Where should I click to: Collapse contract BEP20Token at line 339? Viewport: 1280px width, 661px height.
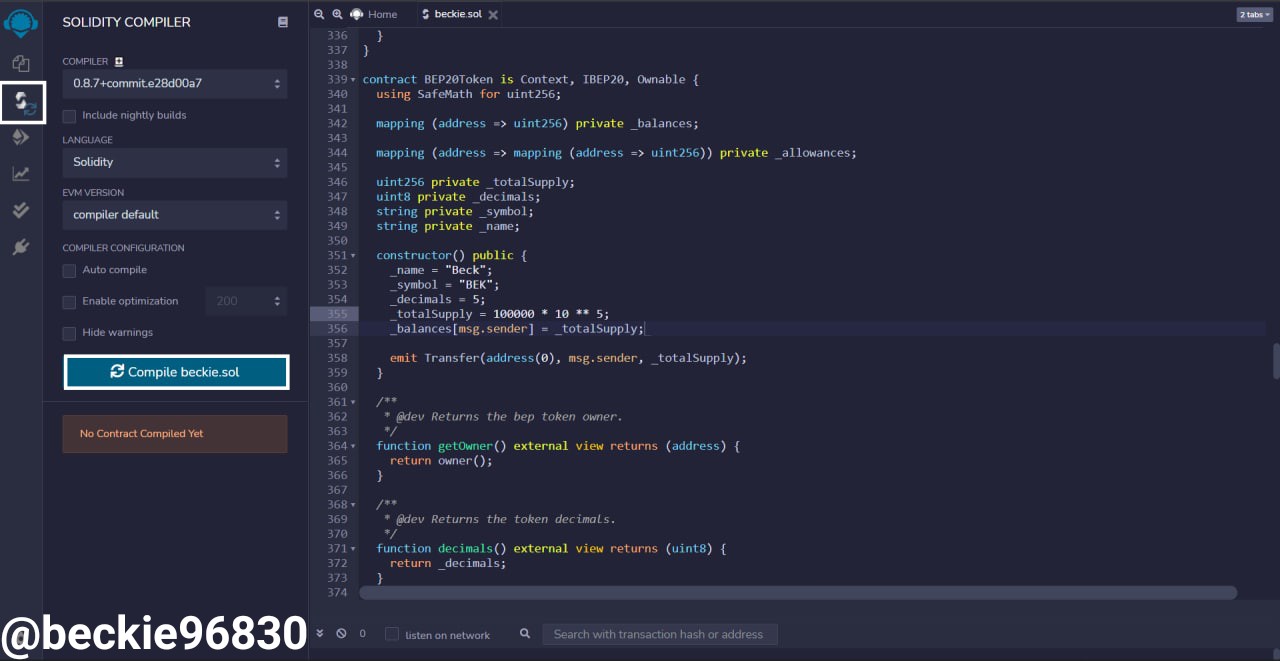[x=353, y=79]
